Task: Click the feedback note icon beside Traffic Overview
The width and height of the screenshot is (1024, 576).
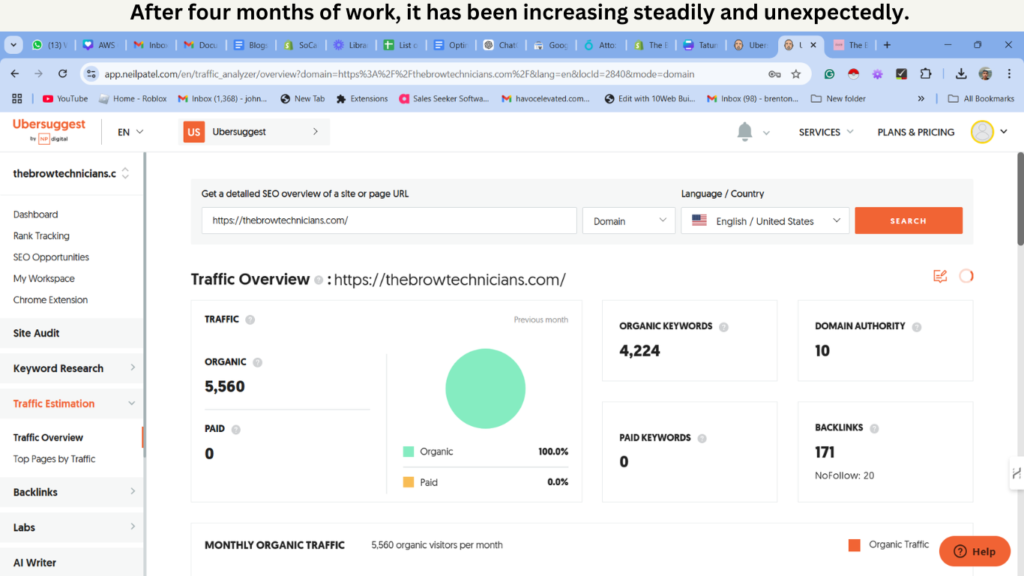Action: tap(940, 276)
